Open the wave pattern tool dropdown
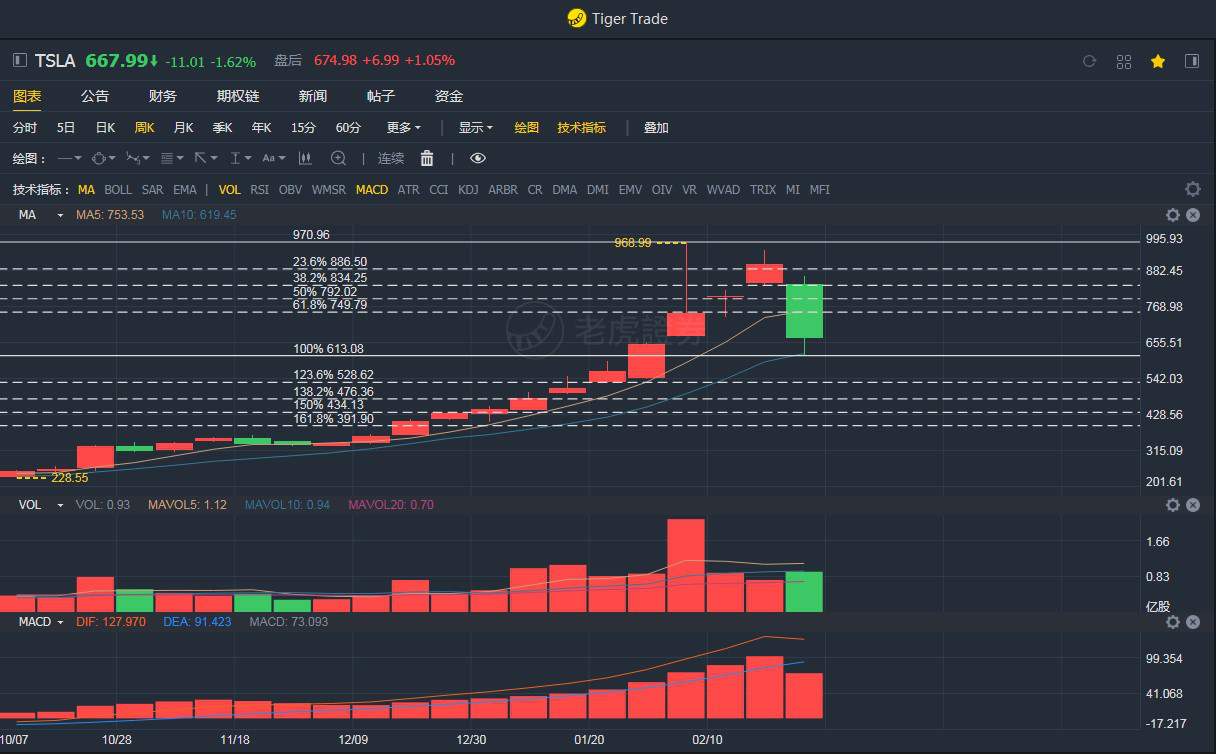The image size is (1216, 754). pyautogui.click(x=138, y=158)
